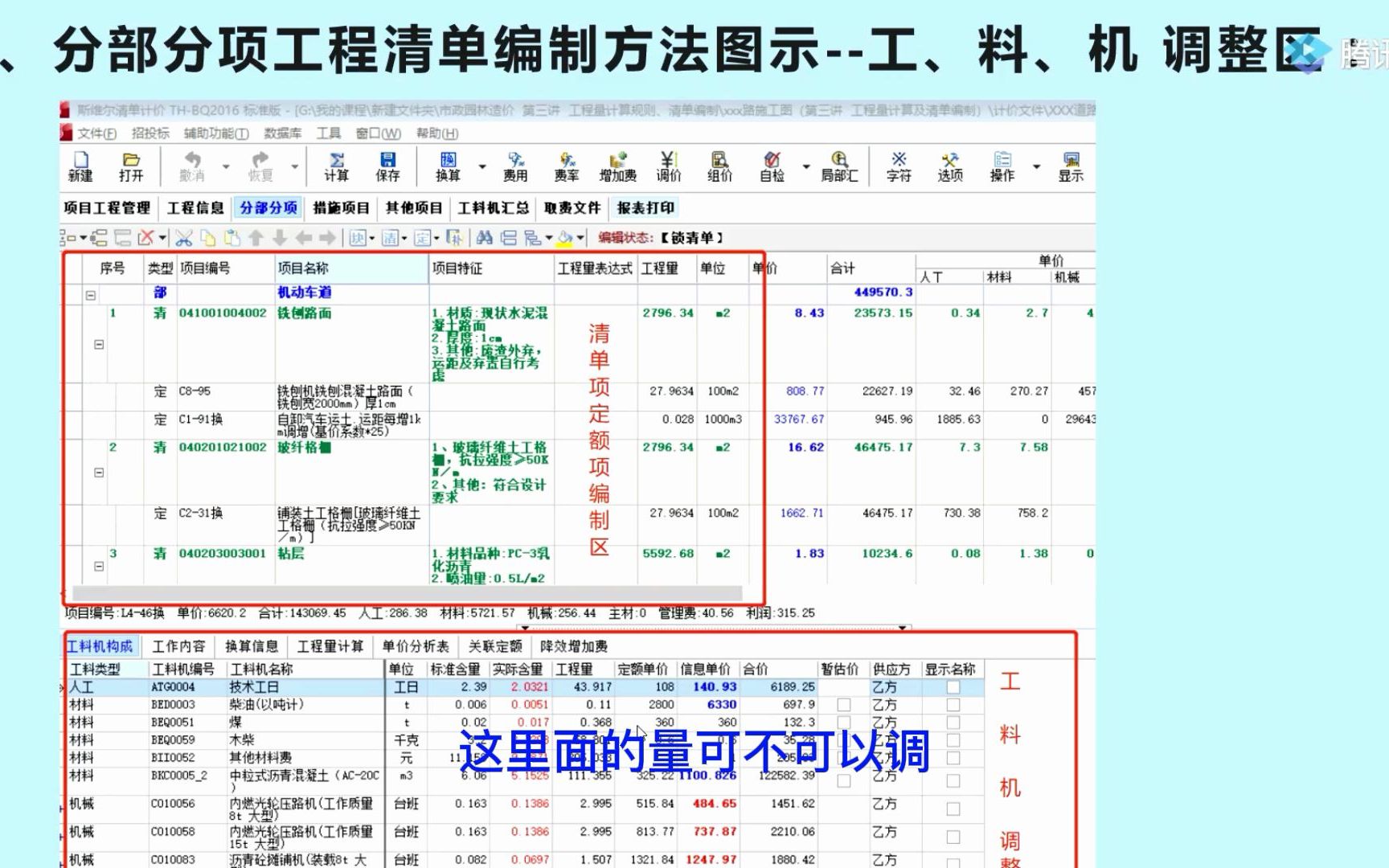This screenshot has height=868, width=1389.
Task: Click the 字符 toolbar icon
Action: pyautogui.click(x=899, y=166)
